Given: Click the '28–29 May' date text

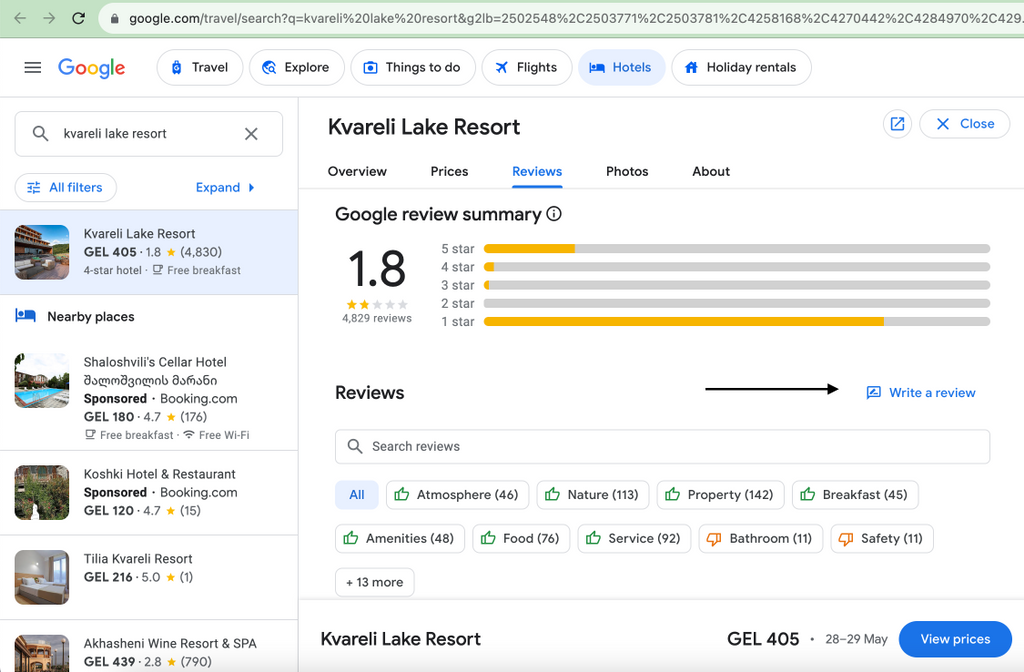Looking at the screenshot, I should tap(856, 639).
